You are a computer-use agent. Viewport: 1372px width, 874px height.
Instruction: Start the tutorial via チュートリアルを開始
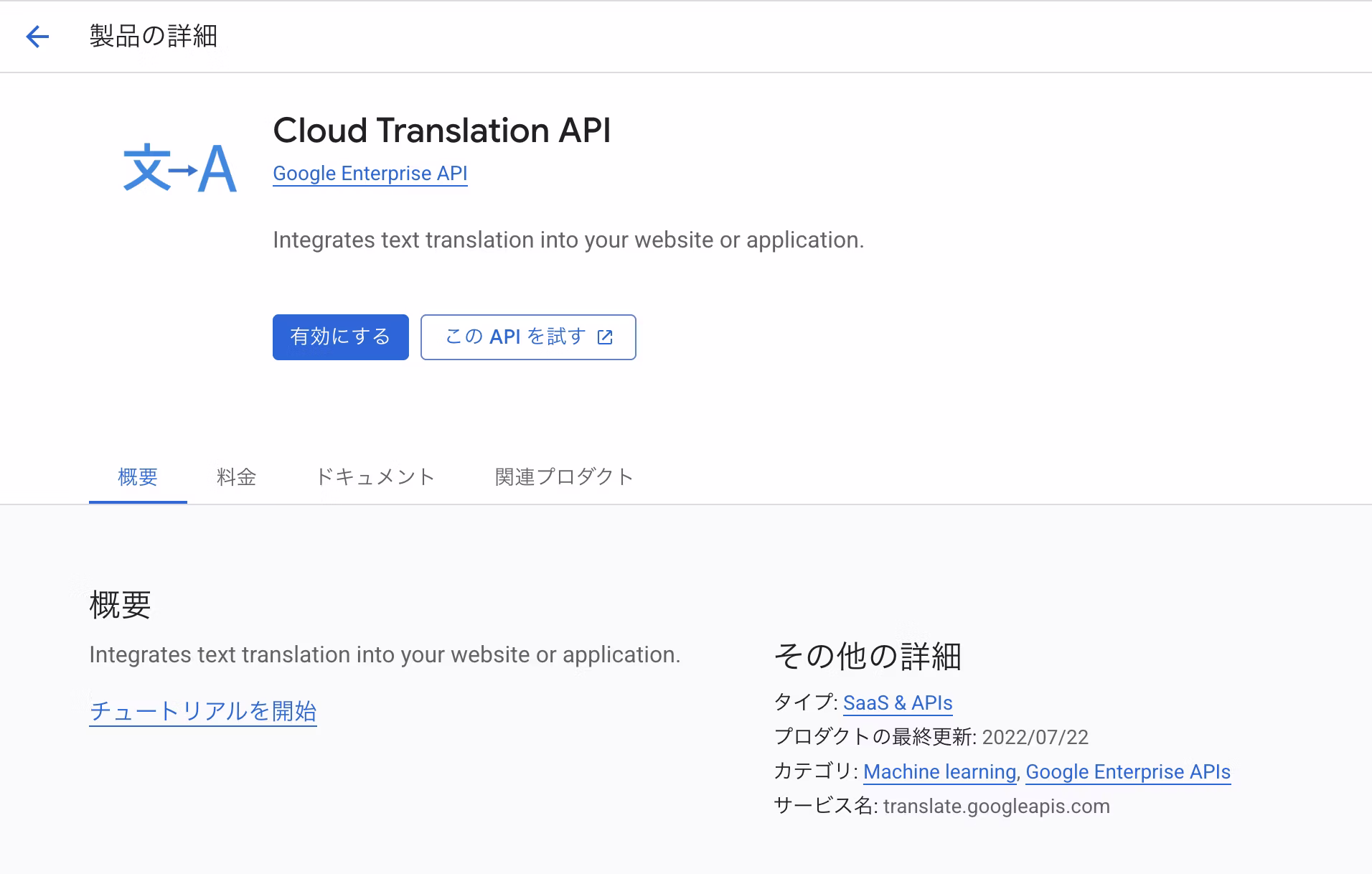pyautogui.click(x=203, y=711)
